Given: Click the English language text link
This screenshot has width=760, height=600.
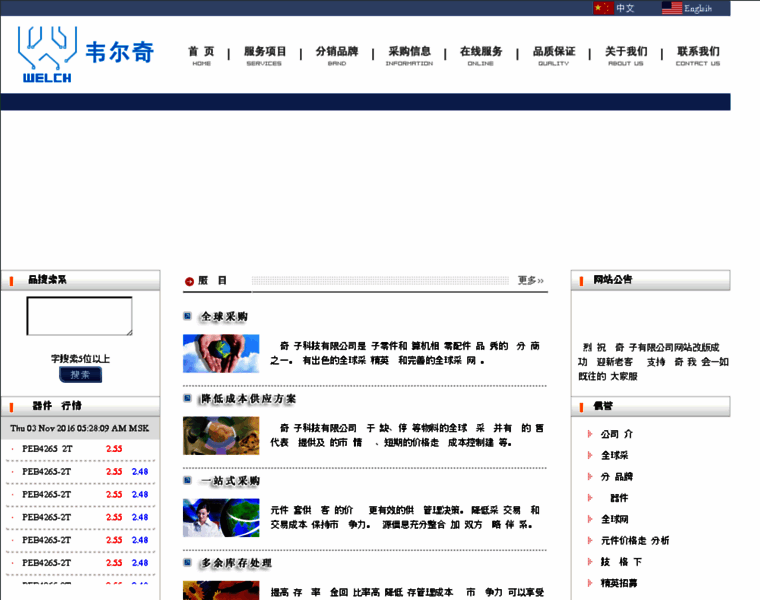Looking at the screenshot, I should [697, 8].
